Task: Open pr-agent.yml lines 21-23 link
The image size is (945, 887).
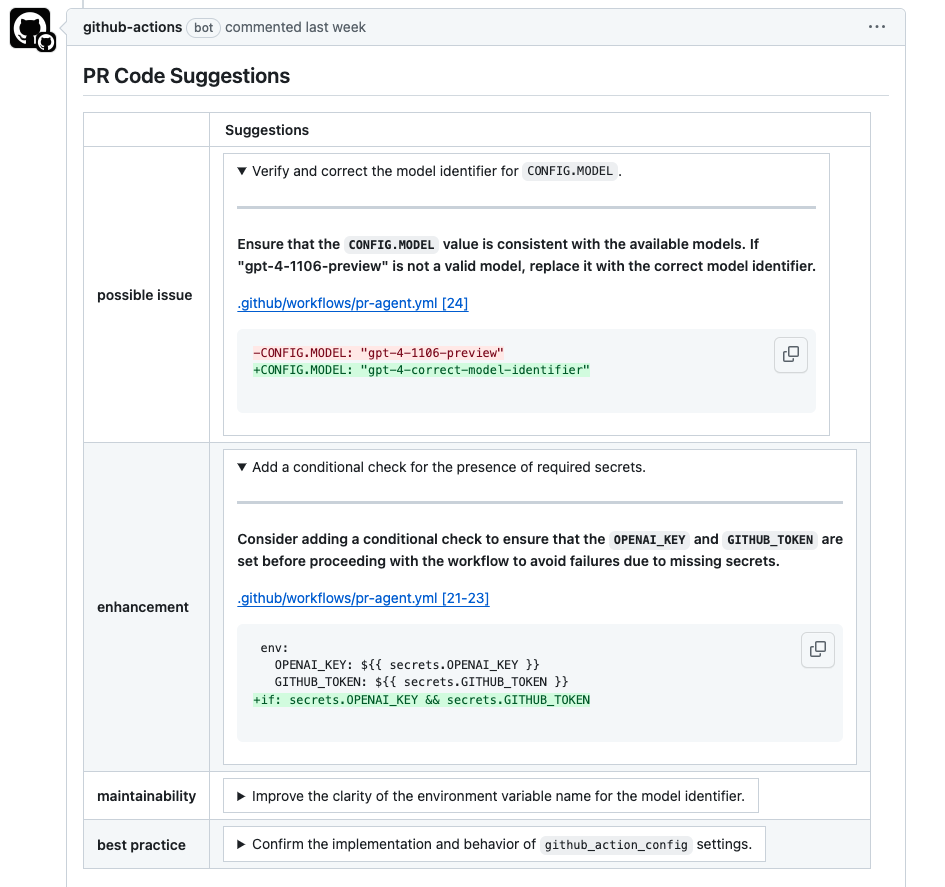Action: tap(363, 598)
